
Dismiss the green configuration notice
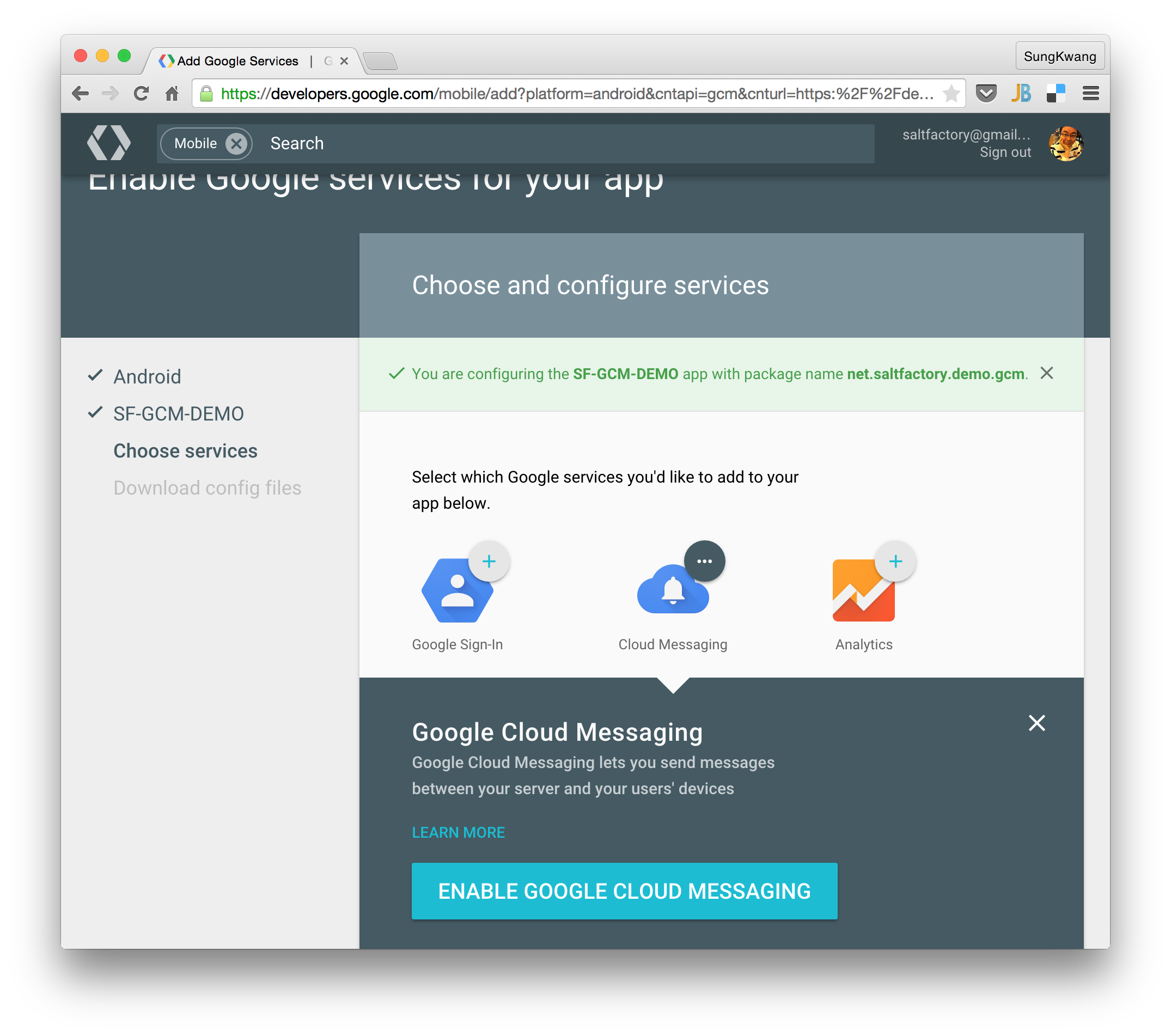1047,374
